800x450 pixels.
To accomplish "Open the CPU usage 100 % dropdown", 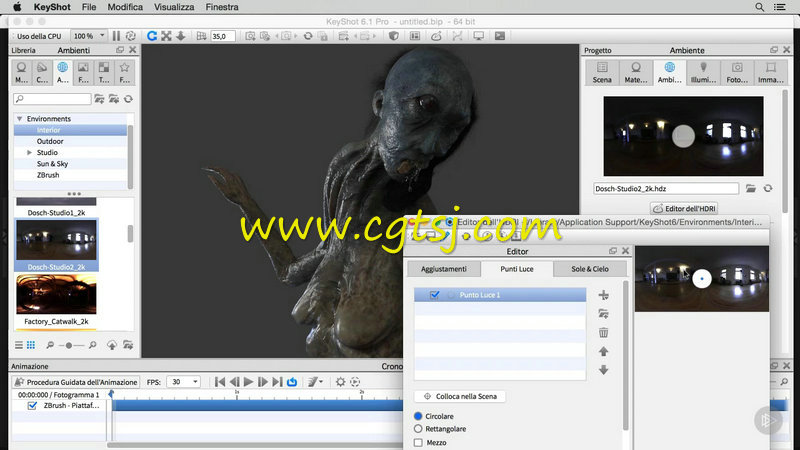I will coord(88,36).
